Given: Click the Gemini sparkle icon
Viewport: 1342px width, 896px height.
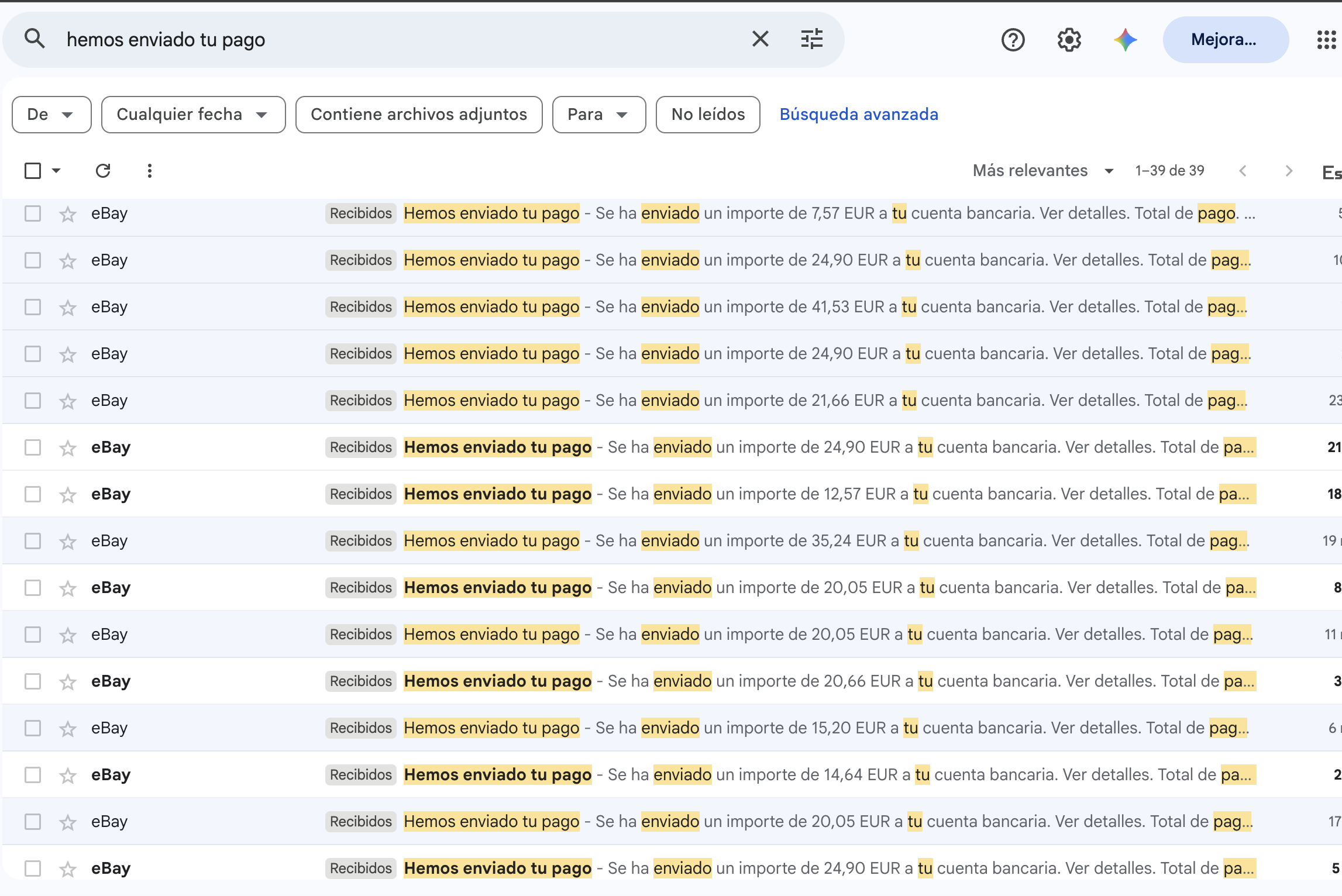Looking at the screenshot, I should tap(1125, 40).
